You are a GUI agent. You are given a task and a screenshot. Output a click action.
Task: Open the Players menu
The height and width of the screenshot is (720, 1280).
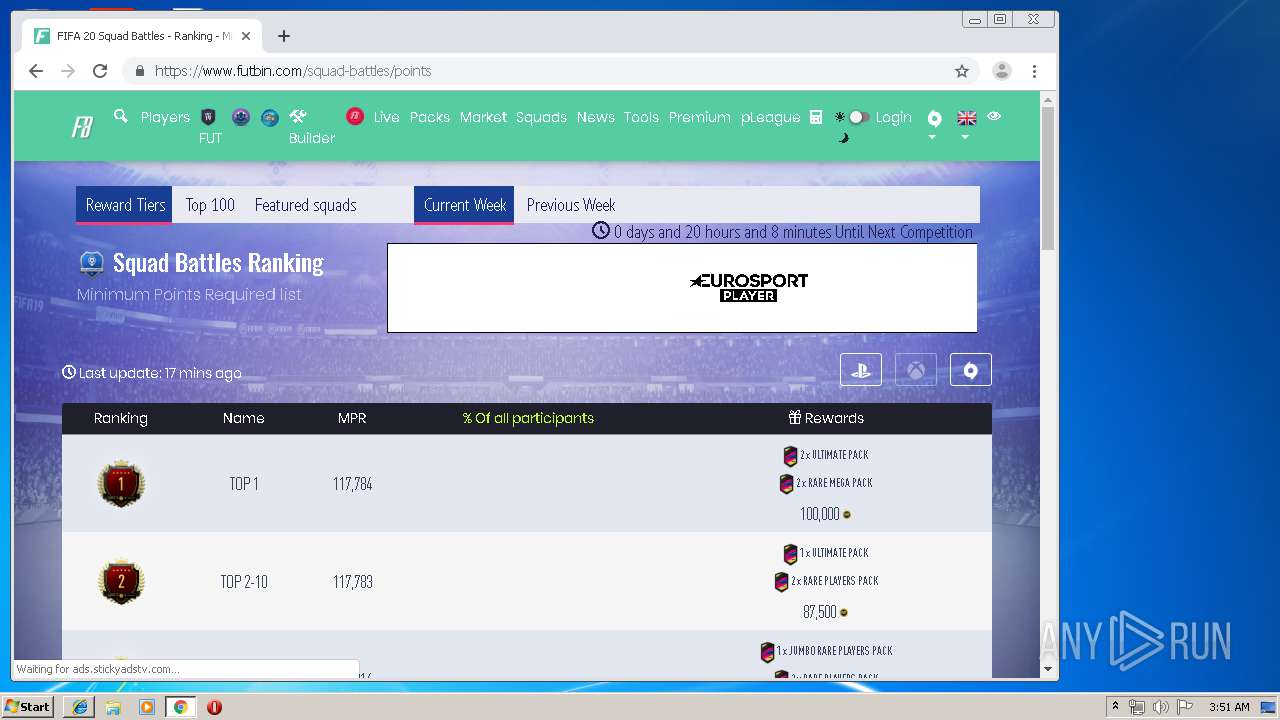[165, 117]
